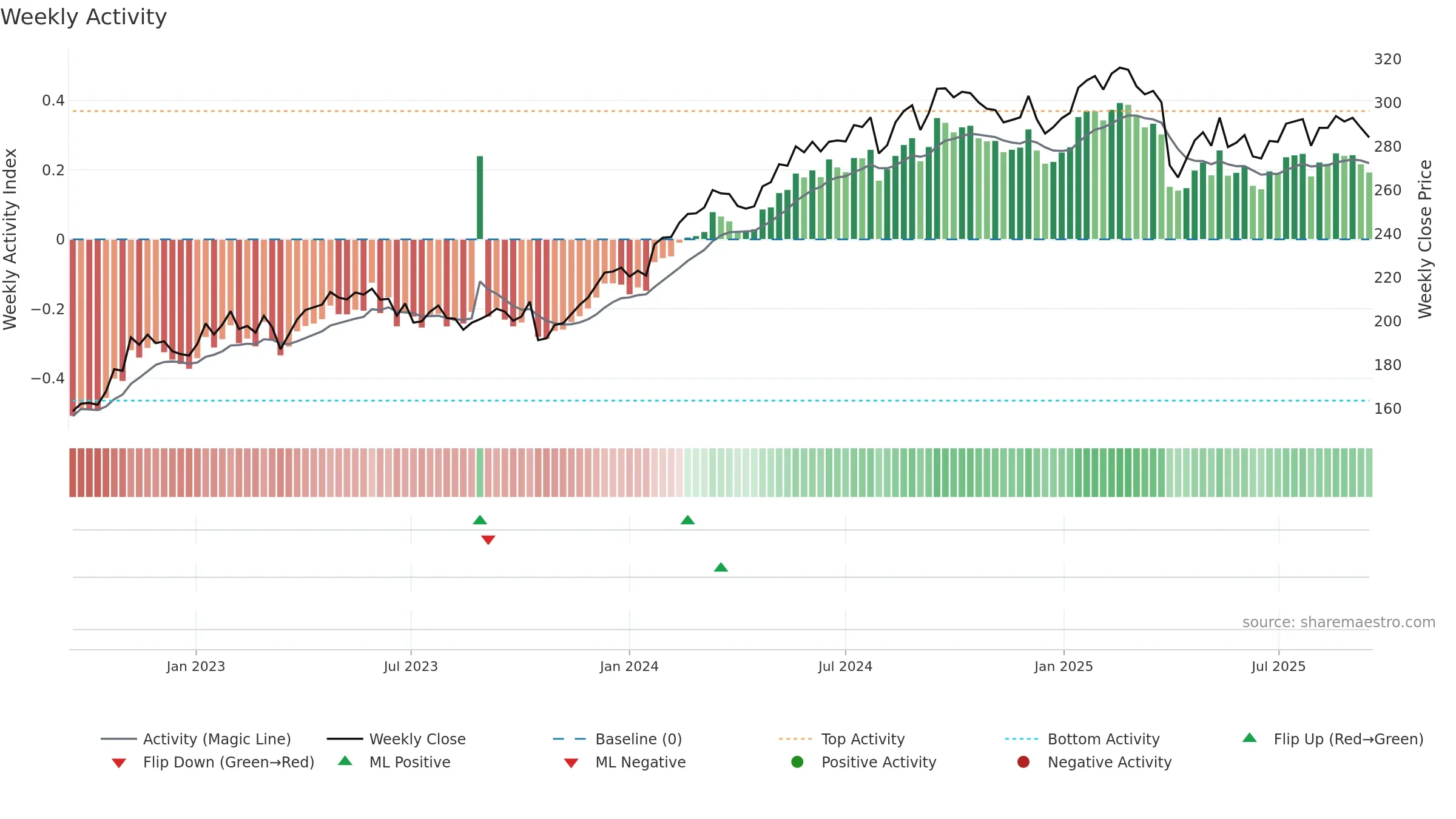
Task: Click the Jan 2023 x-axis label
Action: (x=196, y=666)
